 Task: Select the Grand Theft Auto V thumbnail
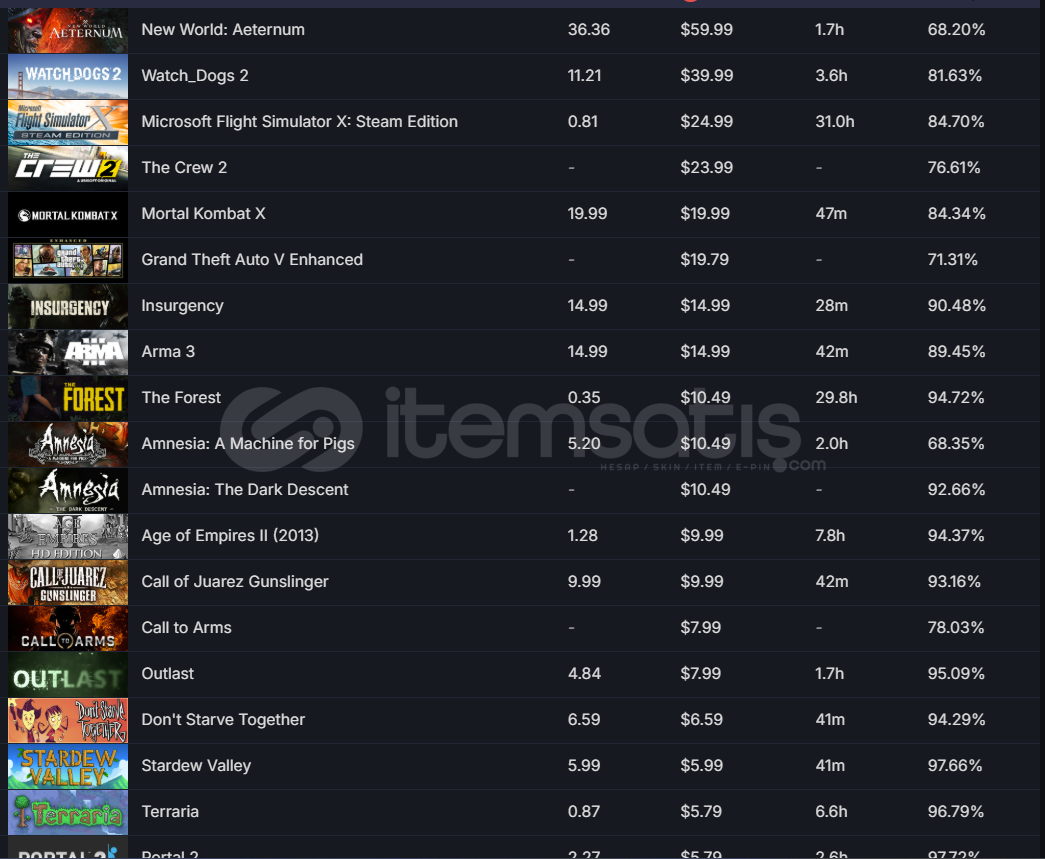click(x=68, y=261)
